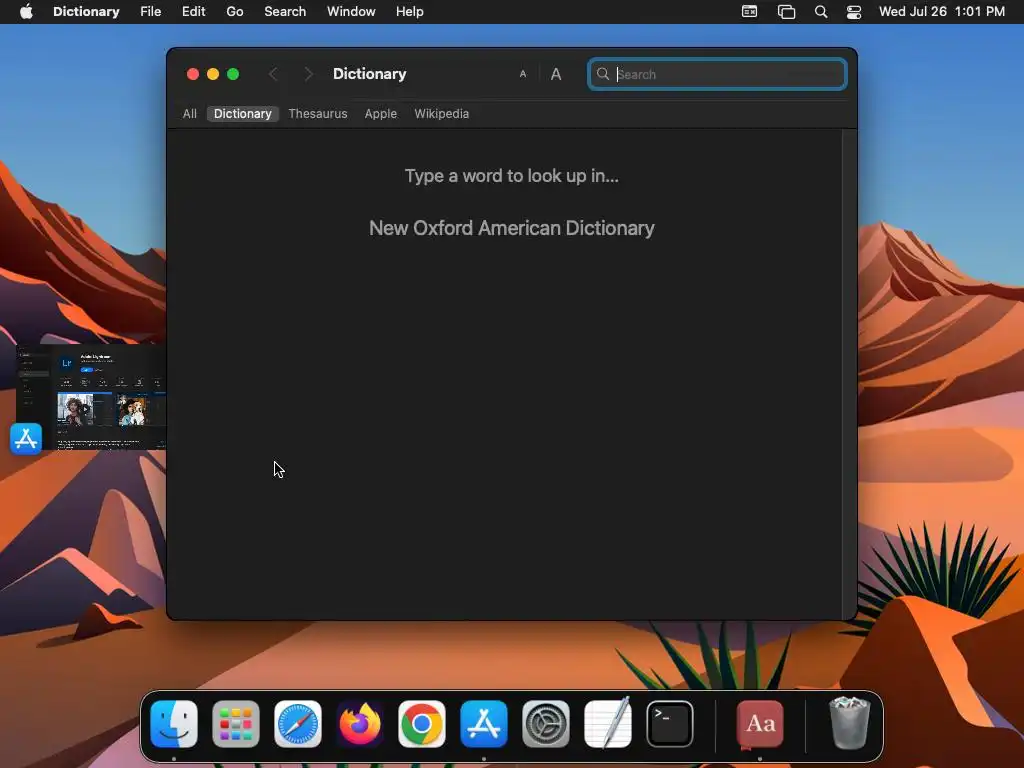This screenshot has width=1024, height=768.
Task: Click the App Store badge on side thumbnail
Action: 26,439
